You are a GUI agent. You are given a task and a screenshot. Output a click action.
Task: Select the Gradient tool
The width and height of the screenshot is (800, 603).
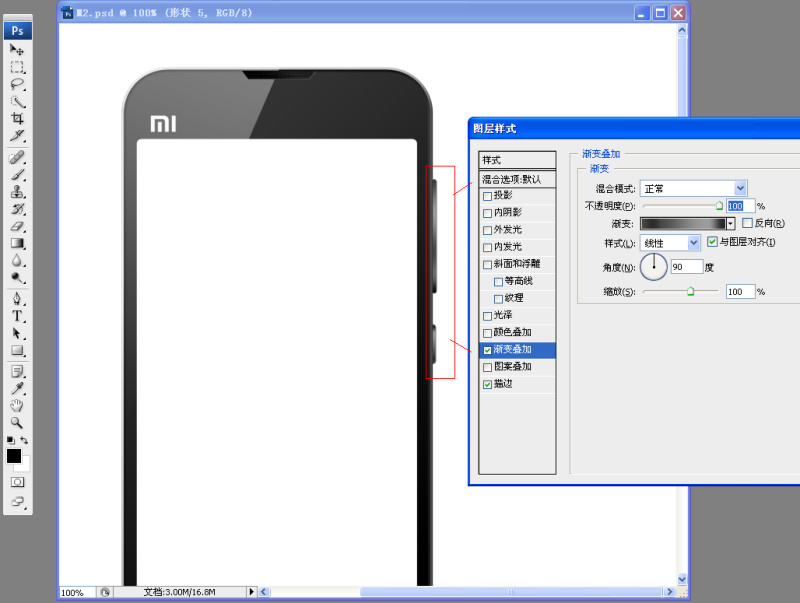(17, 243)
